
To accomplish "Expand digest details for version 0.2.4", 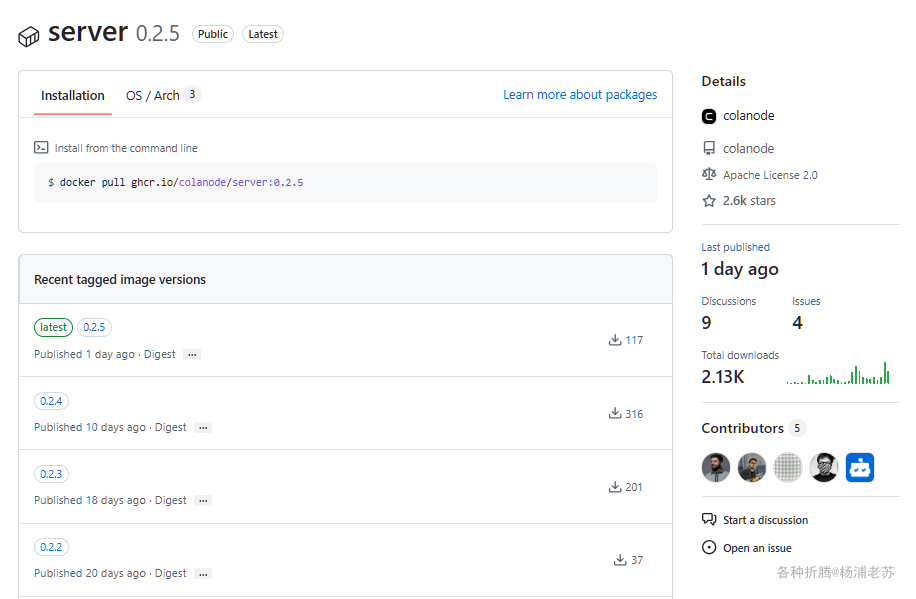I will tap(203, 427).
